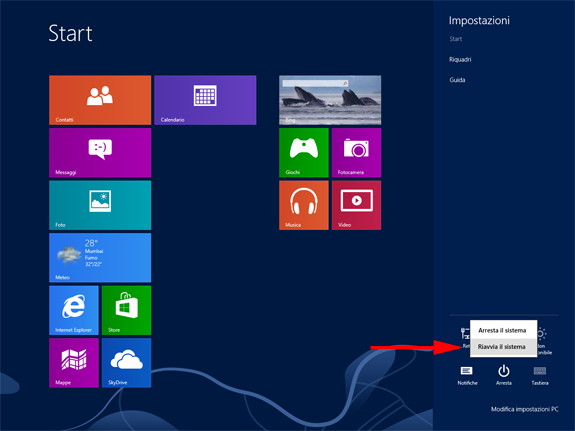The height and width of the screenshot is (431, 575).
Task: Select Arresta il sistema
Action: coord(503,330)
